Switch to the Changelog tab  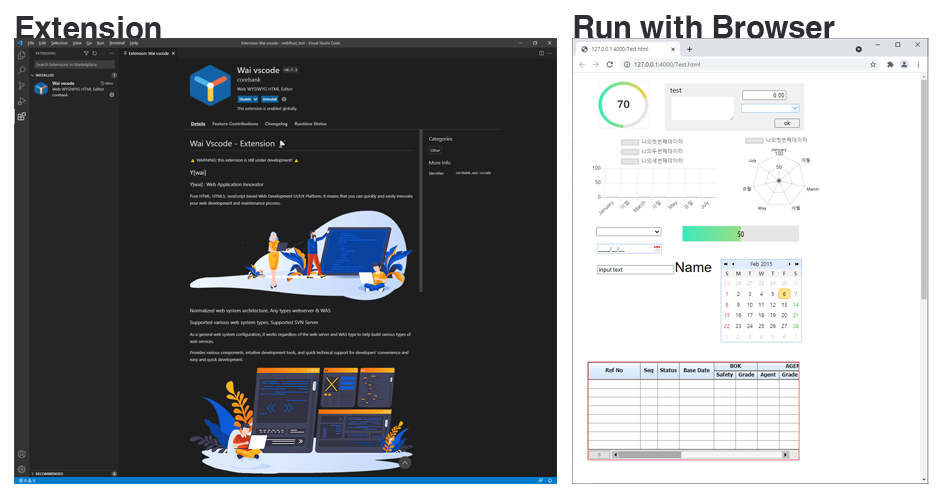276,124
